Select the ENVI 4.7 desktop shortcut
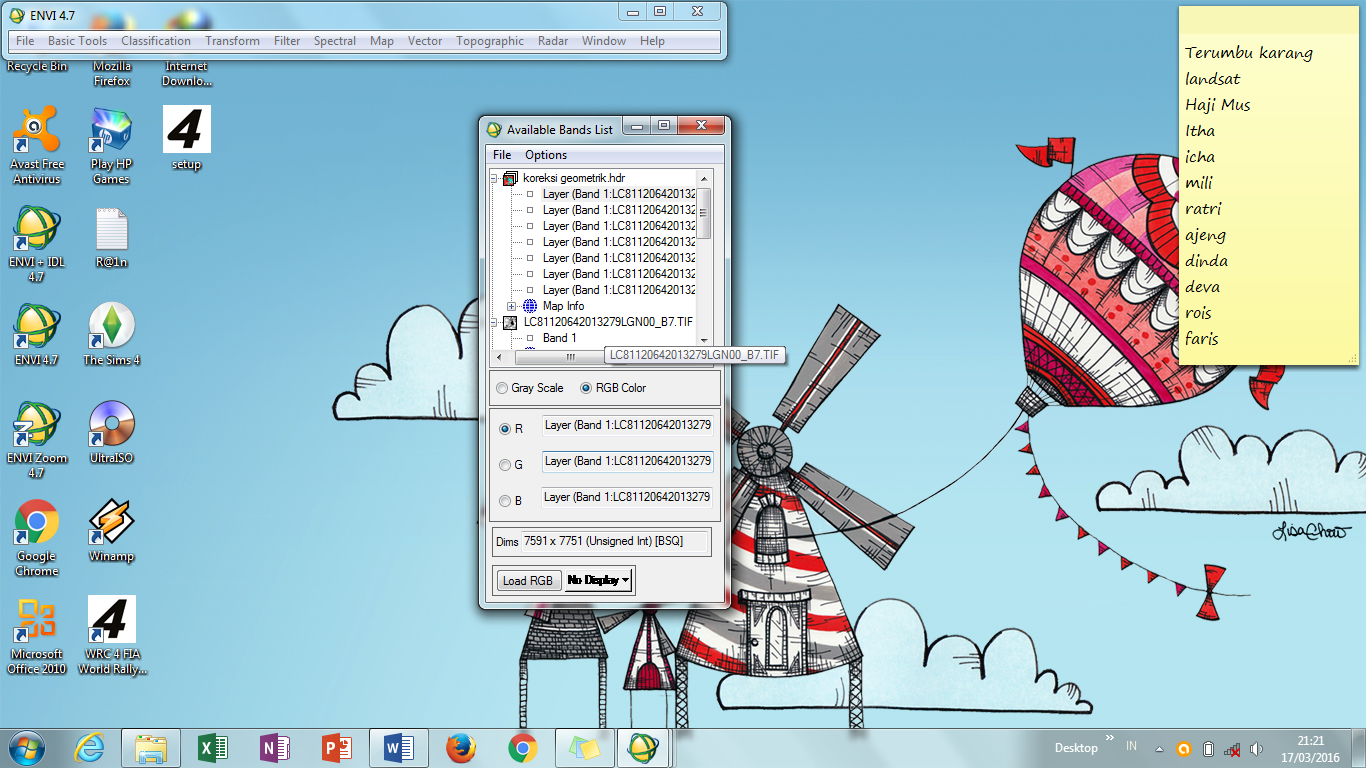Viewport: 1366px width, 768px height. pos(37,335)
